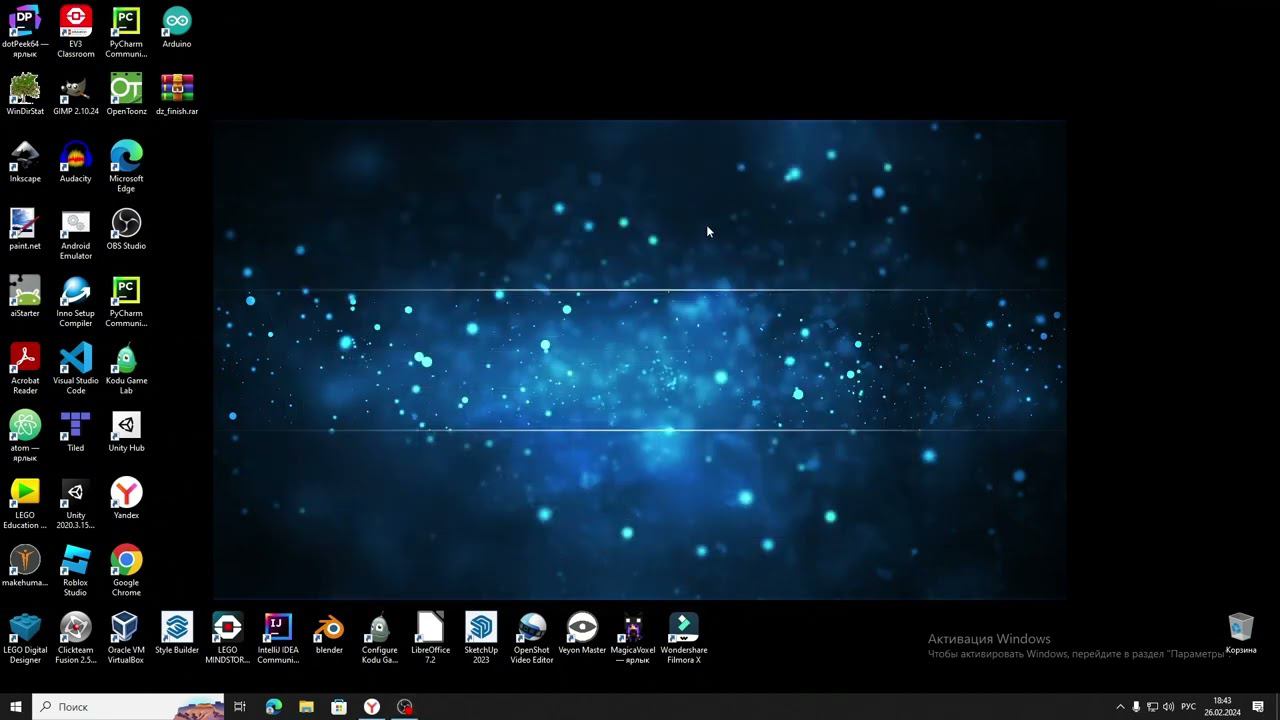The width and height of the screenshot is (1280, 720).
Task: Click the LEGO MINDSTORMS desktop shortcut
Action: [227, 637]
